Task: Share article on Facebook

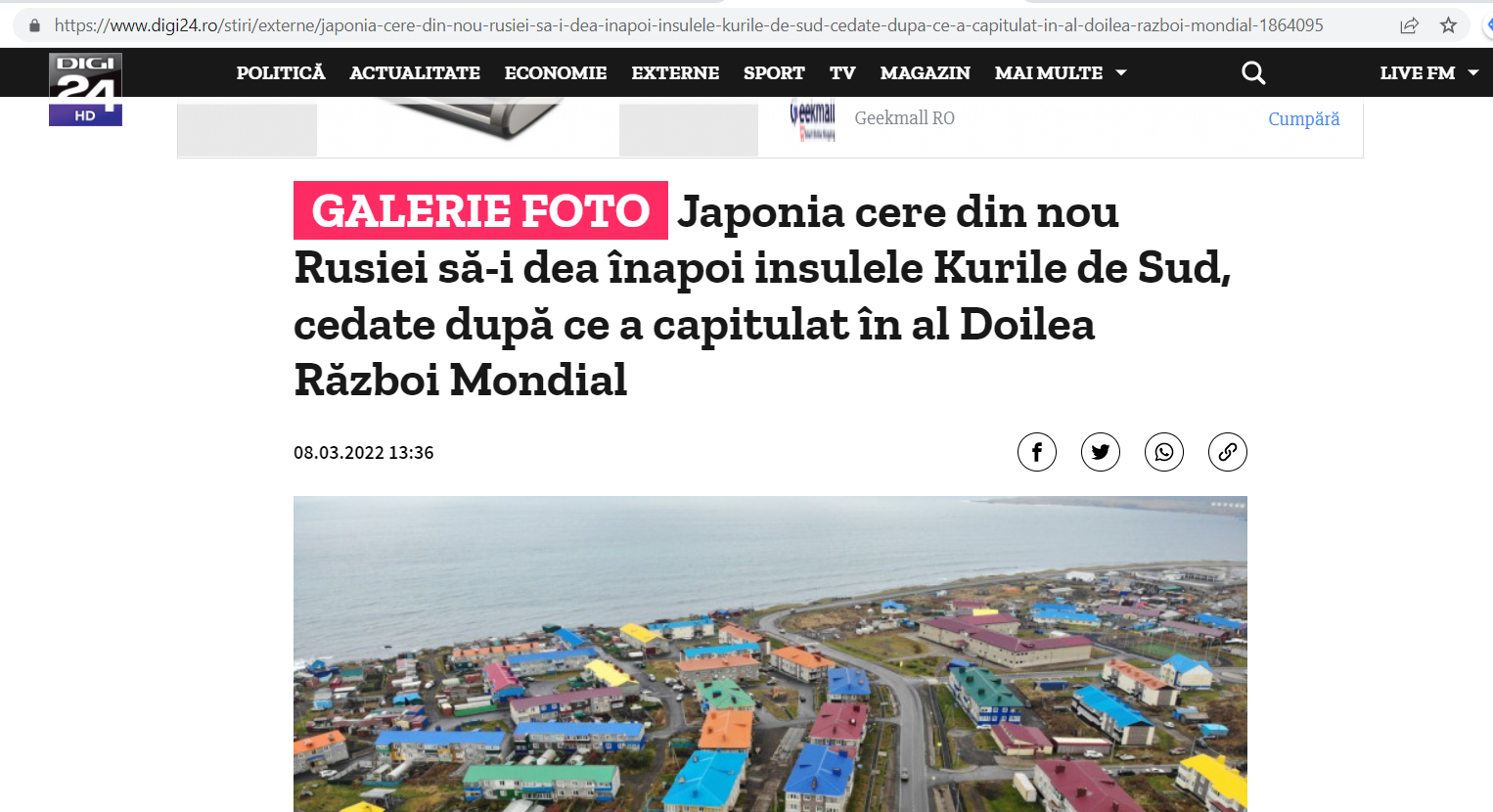Action: pyautogui.click(x=1036, y=452)
